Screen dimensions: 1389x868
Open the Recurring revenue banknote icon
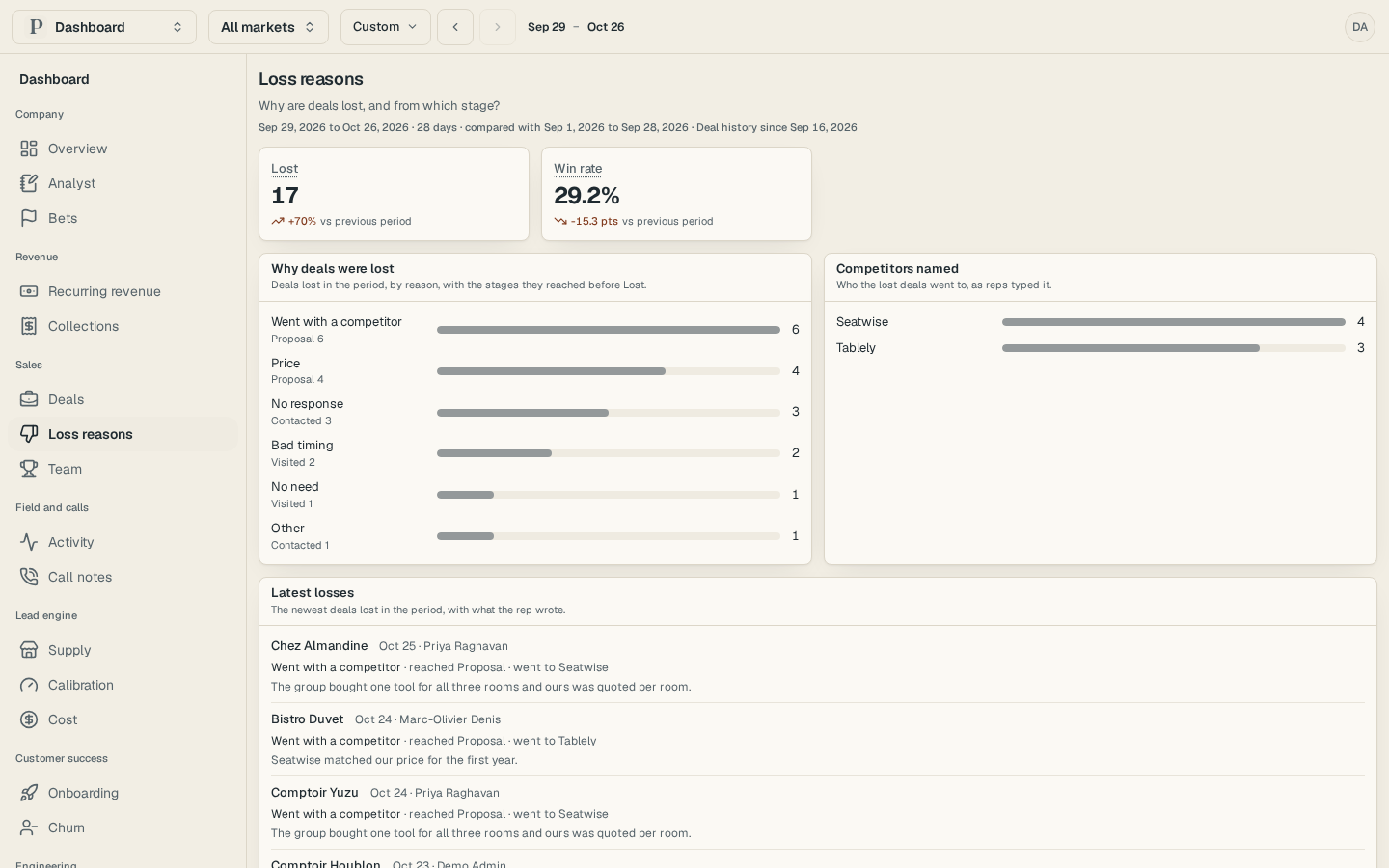click(29, 291)
